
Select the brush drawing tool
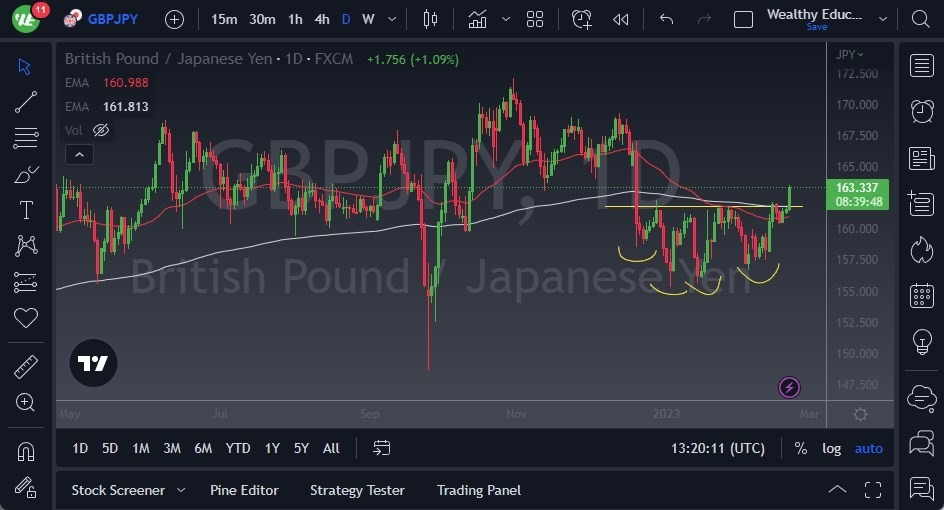pos(25,174)
